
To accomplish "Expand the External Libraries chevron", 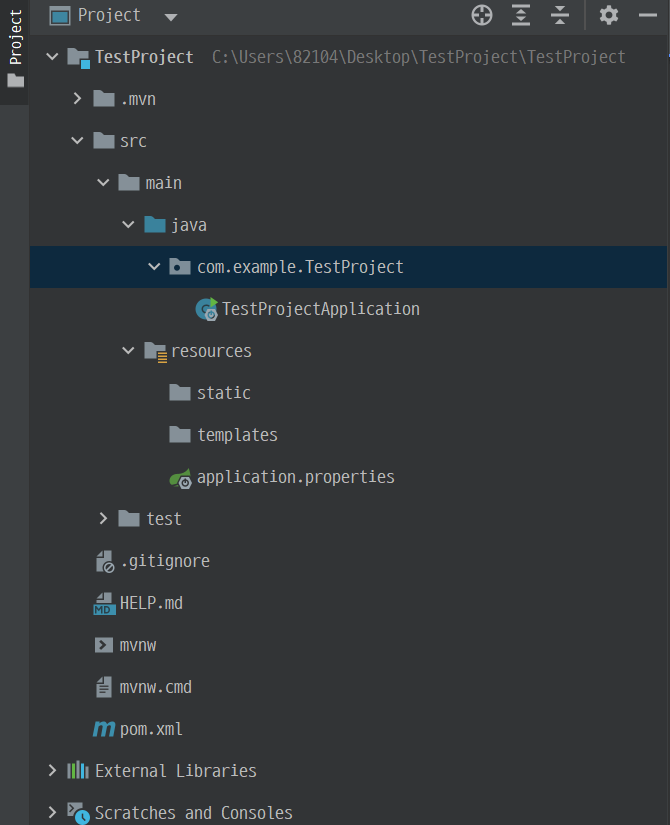I will (x=52, y=771).
